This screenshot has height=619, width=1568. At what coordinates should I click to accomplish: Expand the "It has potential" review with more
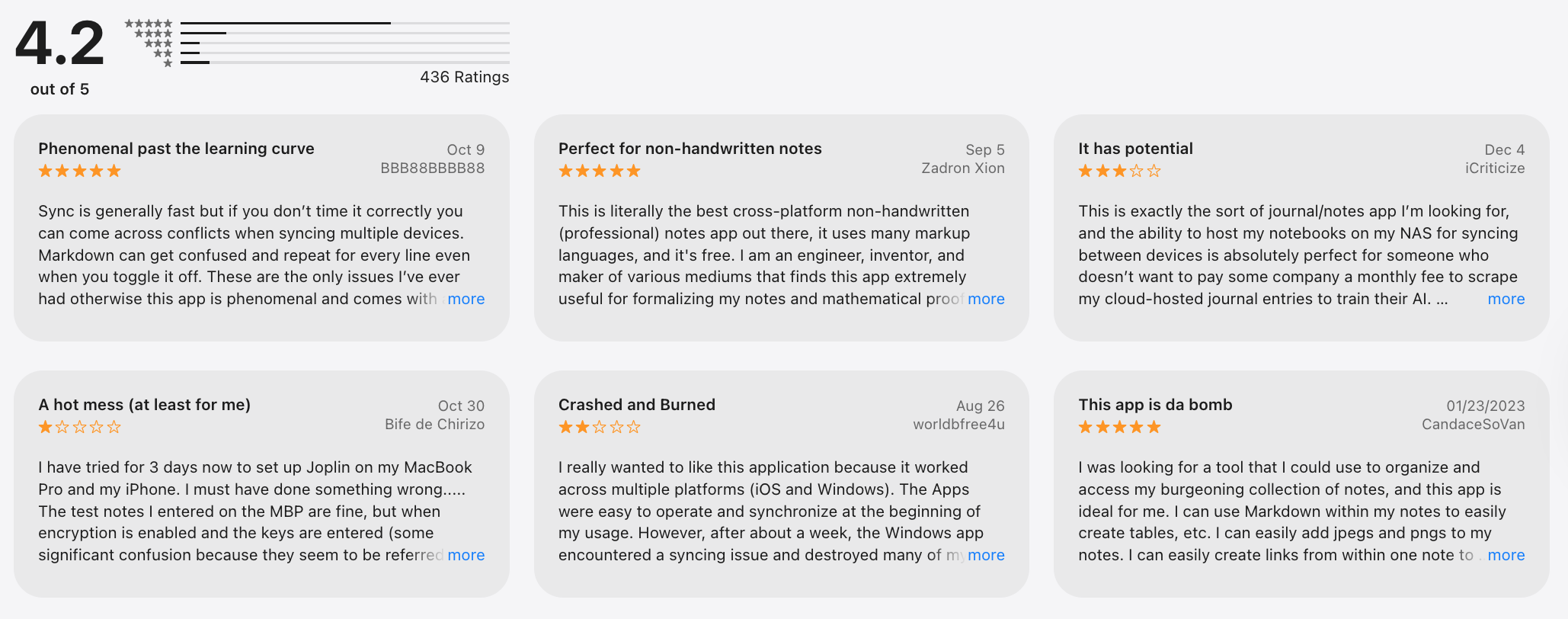pyautogui.click(x=1506, y=299)
